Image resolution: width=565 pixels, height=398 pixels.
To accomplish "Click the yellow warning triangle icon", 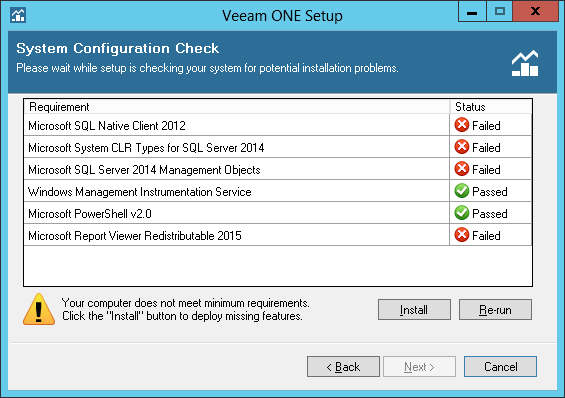I will [x=39, y=309].
